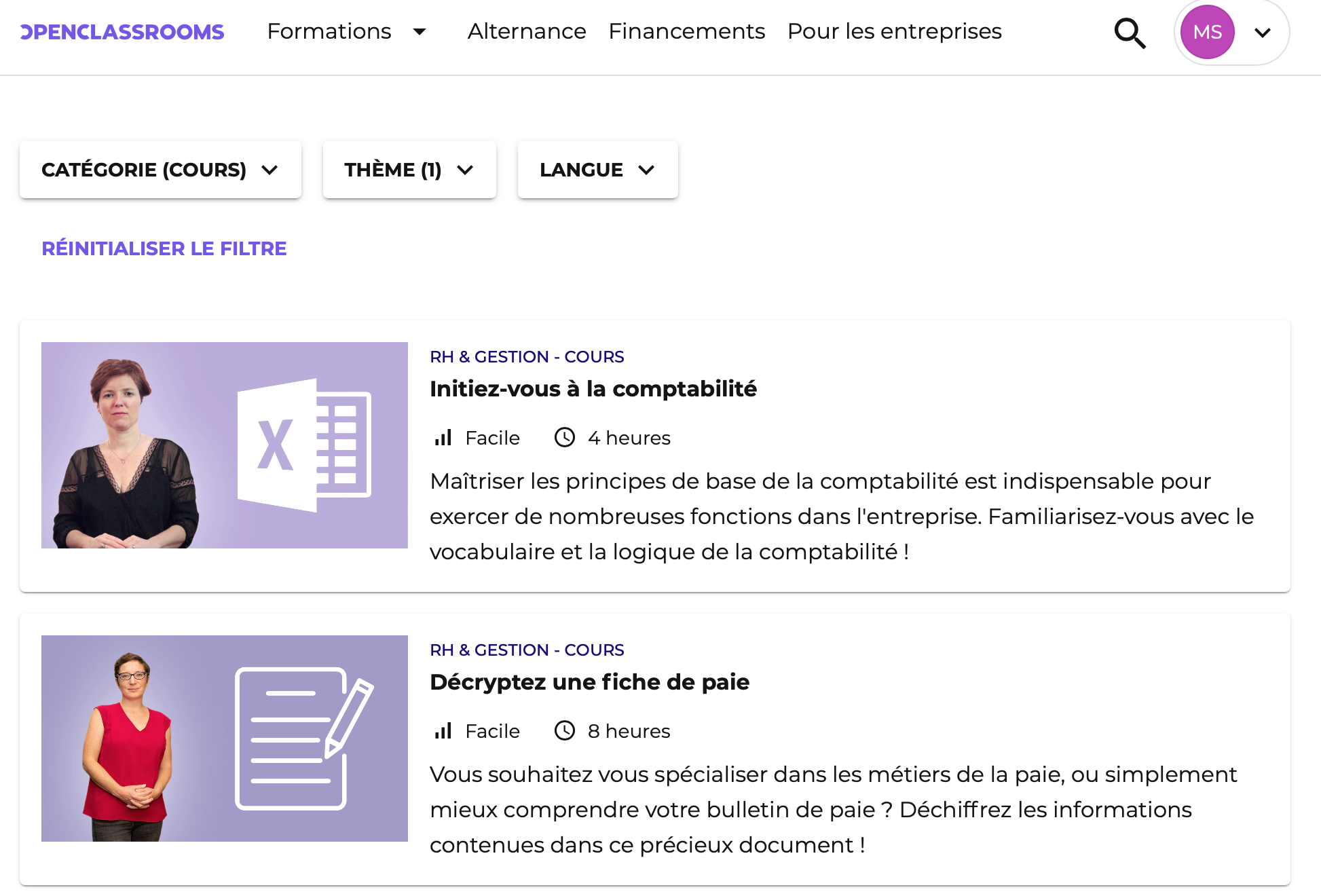Image resolution: width=1321 pixels, height=896 pixels.
Task: Click the OpenClassrooms logo
Action: (x=122, y=32)
